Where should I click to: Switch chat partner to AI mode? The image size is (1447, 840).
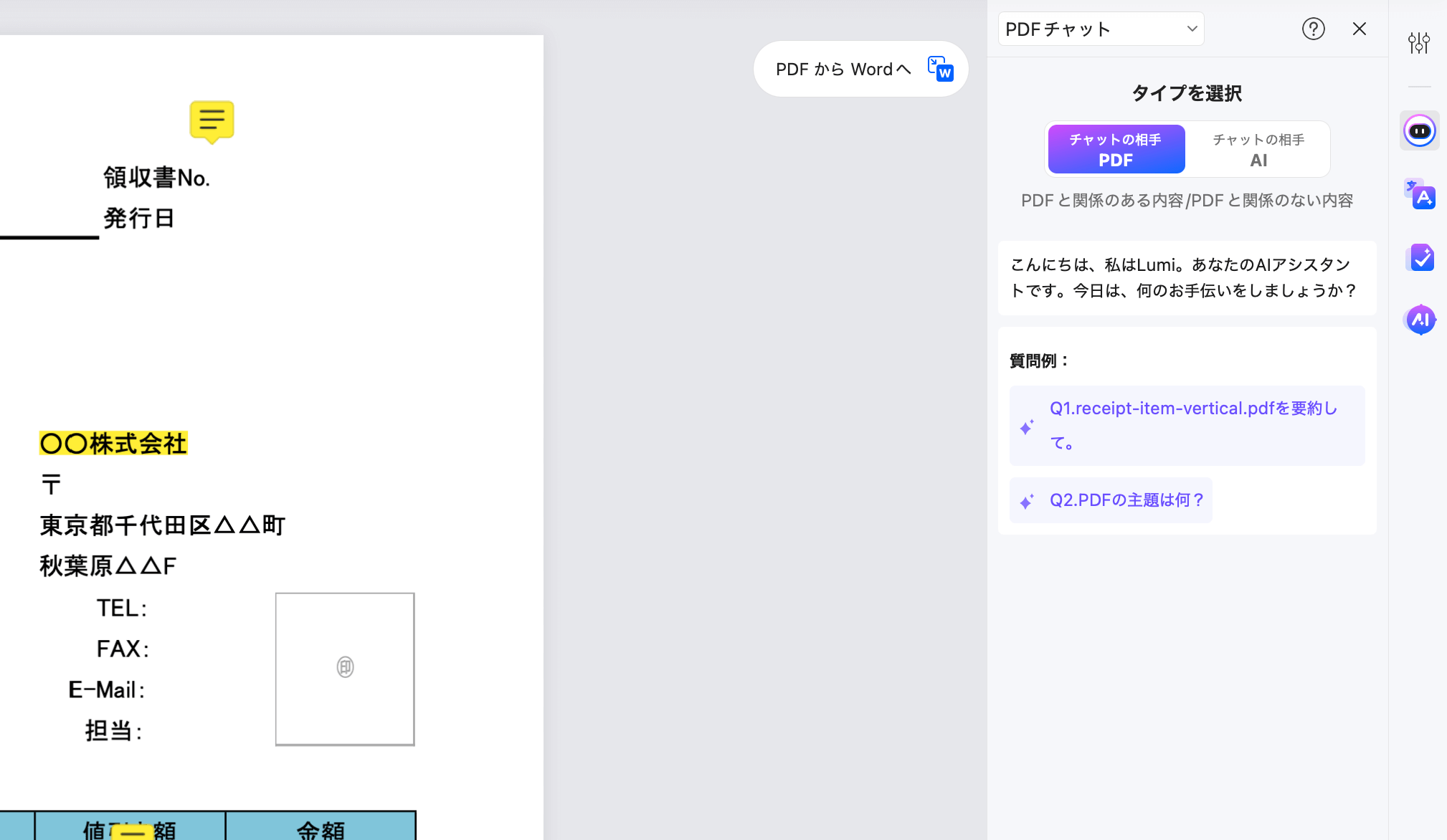(1258, 149)
